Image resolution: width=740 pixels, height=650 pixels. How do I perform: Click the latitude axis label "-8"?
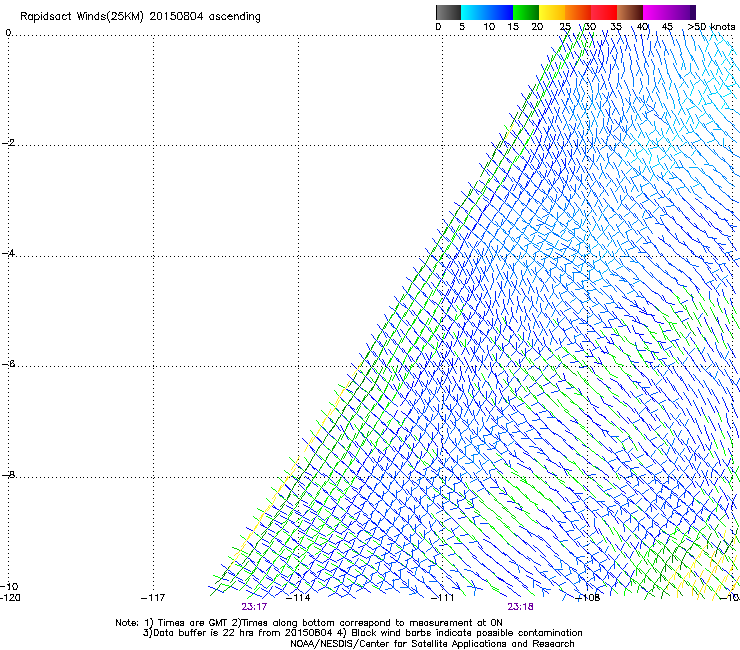8,474
